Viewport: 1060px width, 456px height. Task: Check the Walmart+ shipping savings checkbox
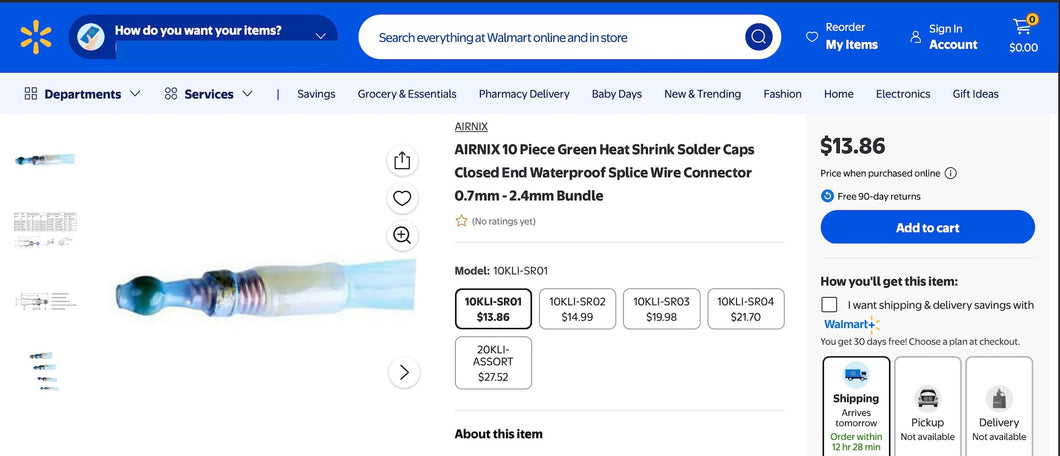coord(829,305)
